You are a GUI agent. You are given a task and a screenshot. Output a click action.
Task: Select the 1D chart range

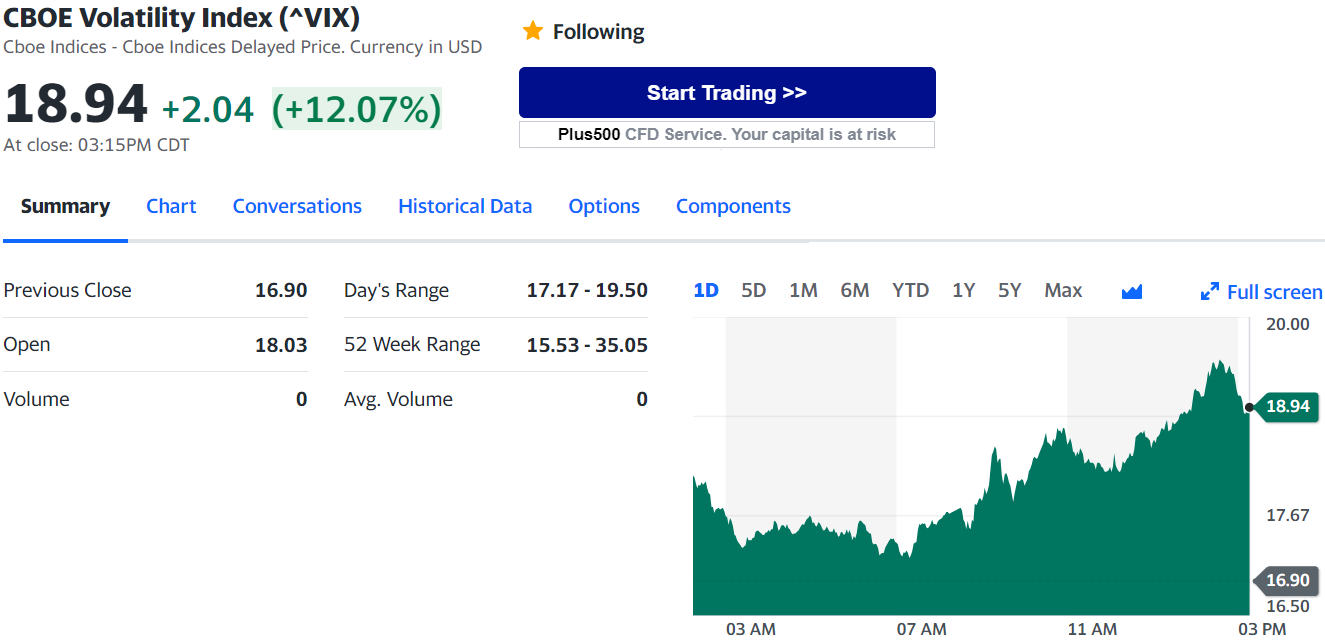pos(706,290)
